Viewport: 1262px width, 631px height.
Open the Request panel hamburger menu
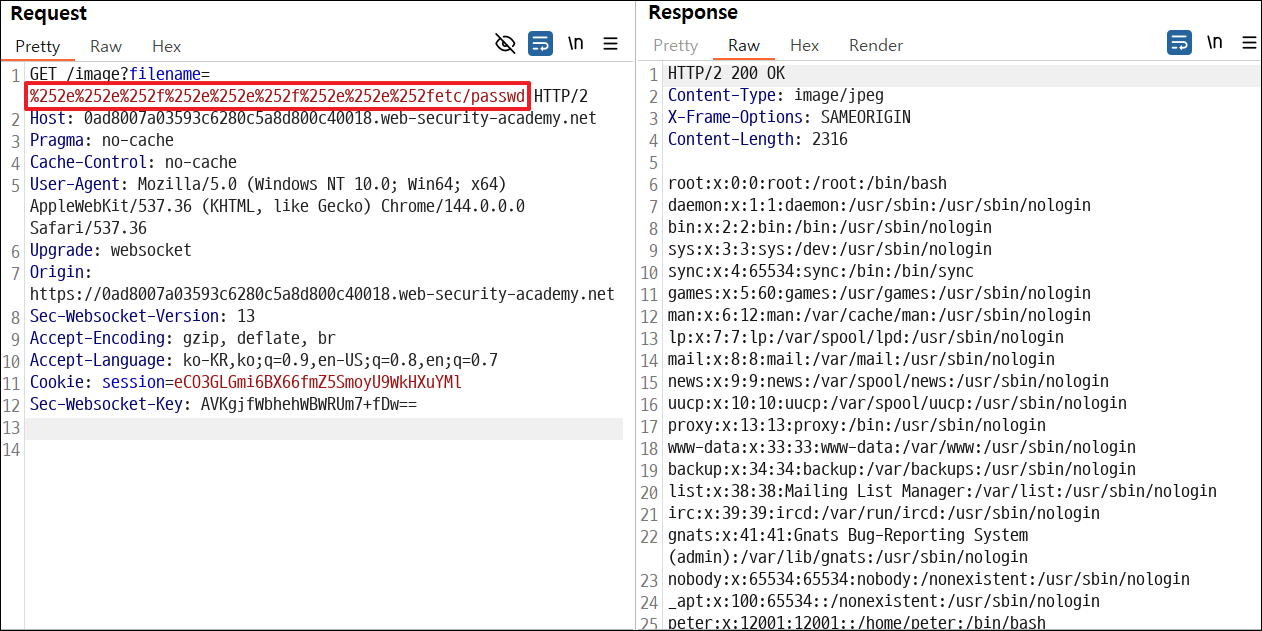[x=611, y=43]
